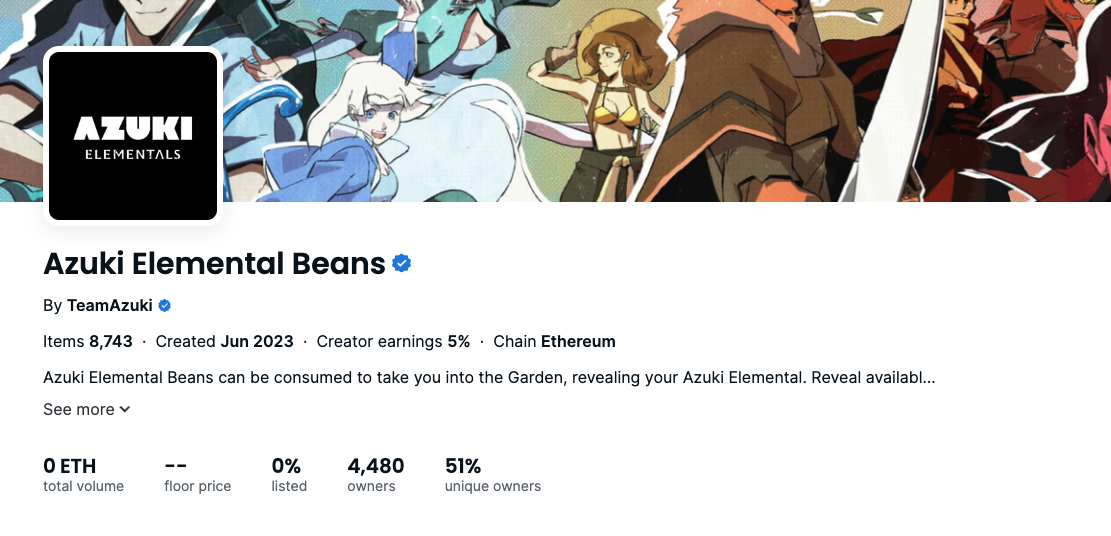Select the 0% listed stat

point(289,474)
